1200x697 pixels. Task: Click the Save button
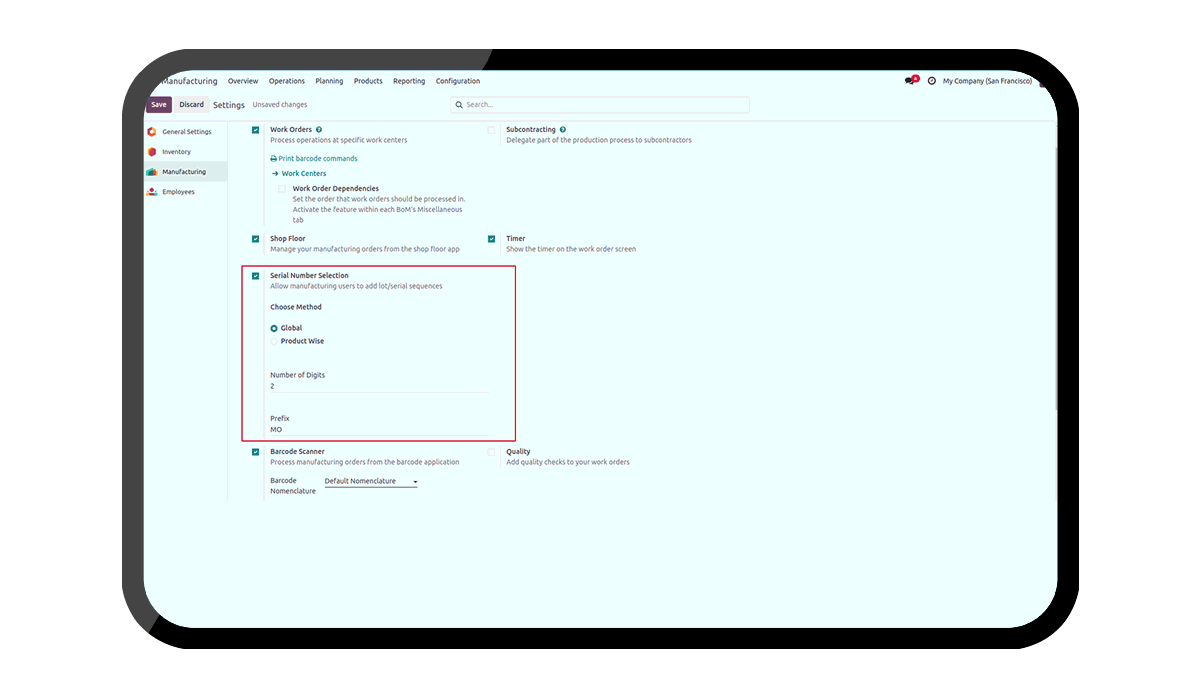tap(159, 104)
